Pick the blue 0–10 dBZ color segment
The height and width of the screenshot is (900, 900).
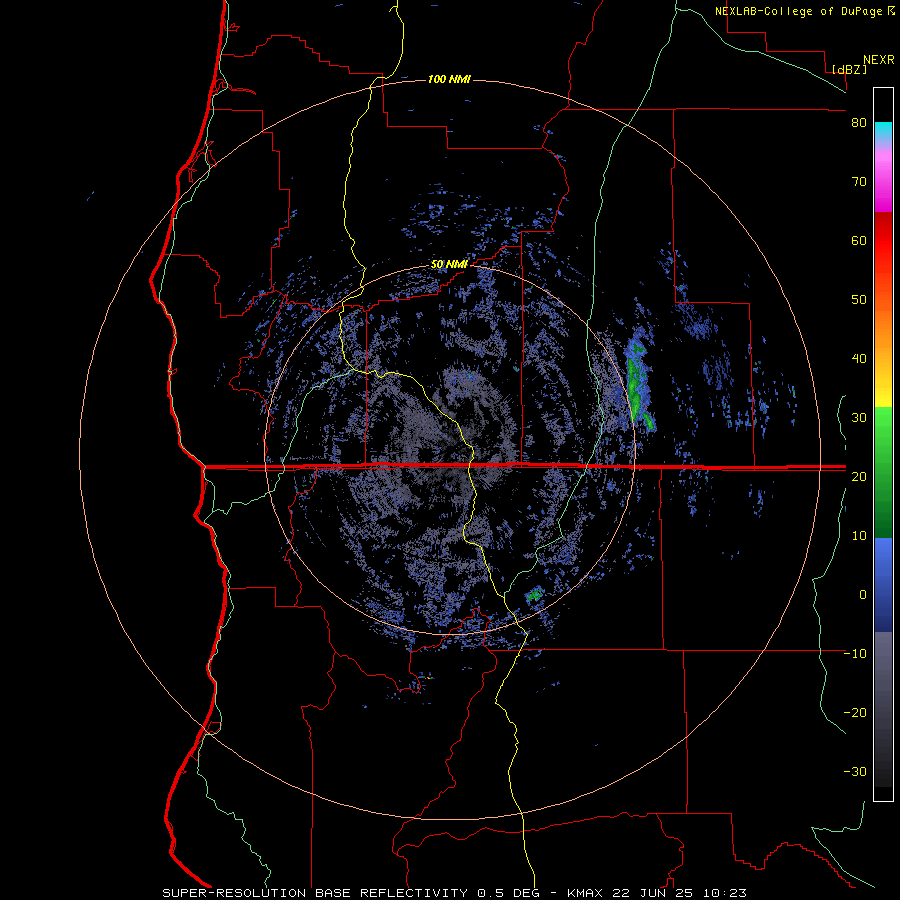coord(883,565)
